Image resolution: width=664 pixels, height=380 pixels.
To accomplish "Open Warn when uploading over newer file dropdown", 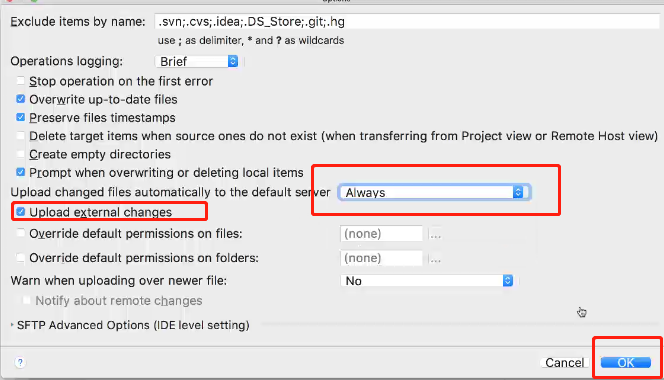I will [427, 280].
